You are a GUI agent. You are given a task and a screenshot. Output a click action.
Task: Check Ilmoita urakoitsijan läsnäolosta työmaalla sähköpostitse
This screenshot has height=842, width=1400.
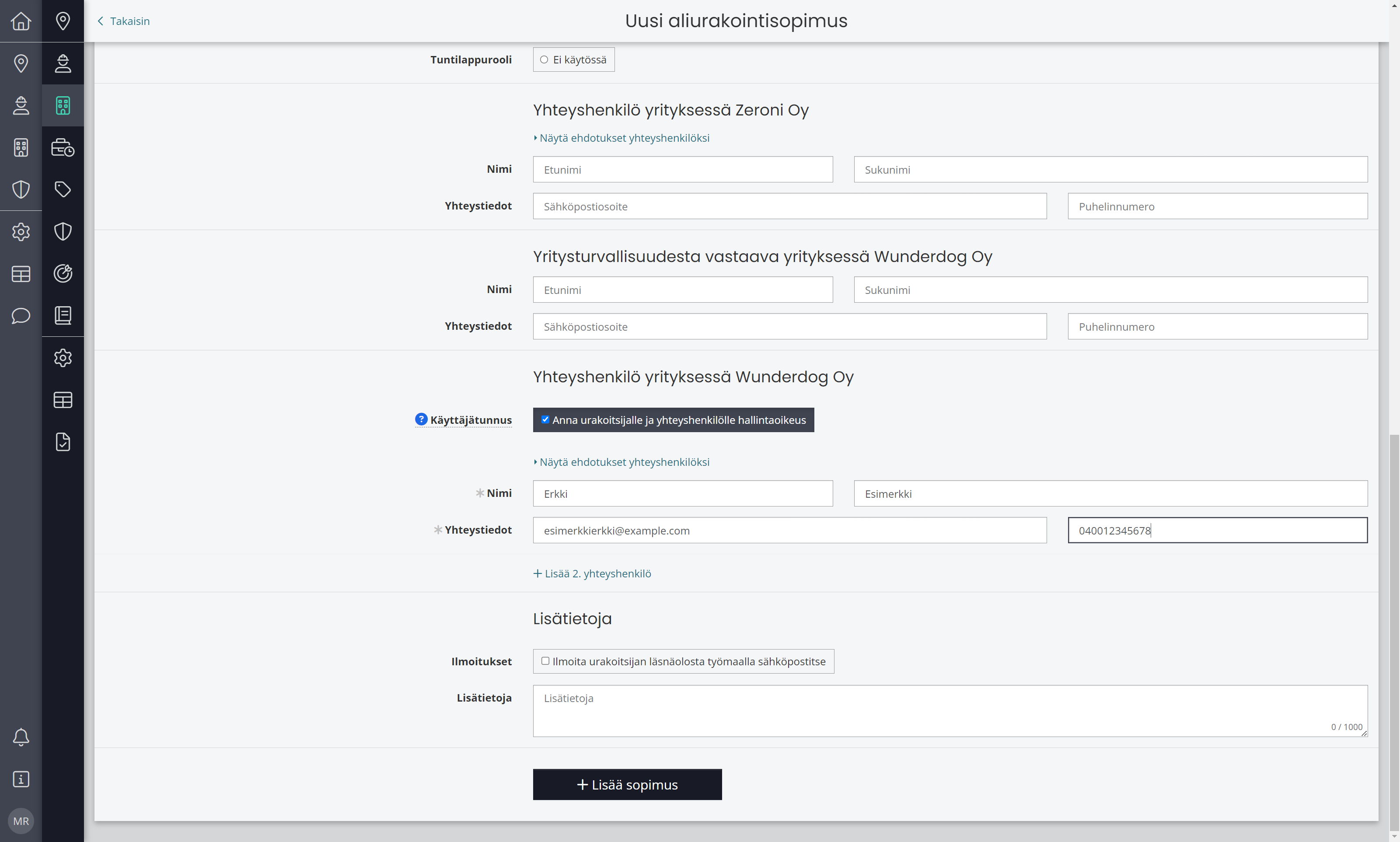pos(545,661)
